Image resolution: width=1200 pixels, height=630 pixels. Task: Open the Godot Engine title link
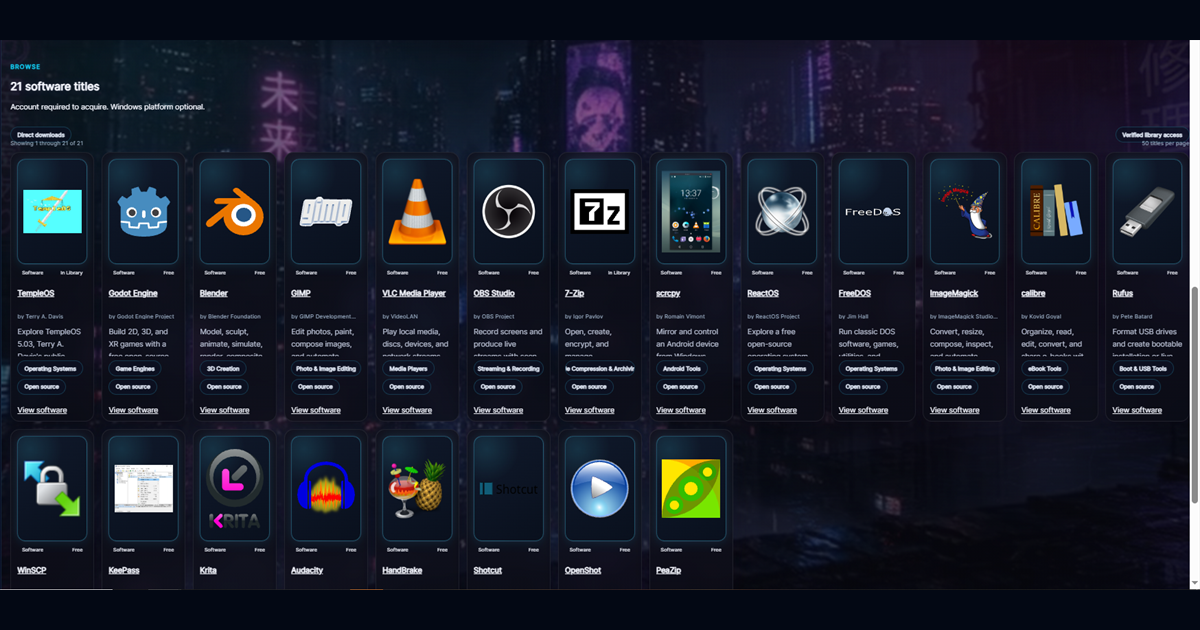(x=133, y=293)
